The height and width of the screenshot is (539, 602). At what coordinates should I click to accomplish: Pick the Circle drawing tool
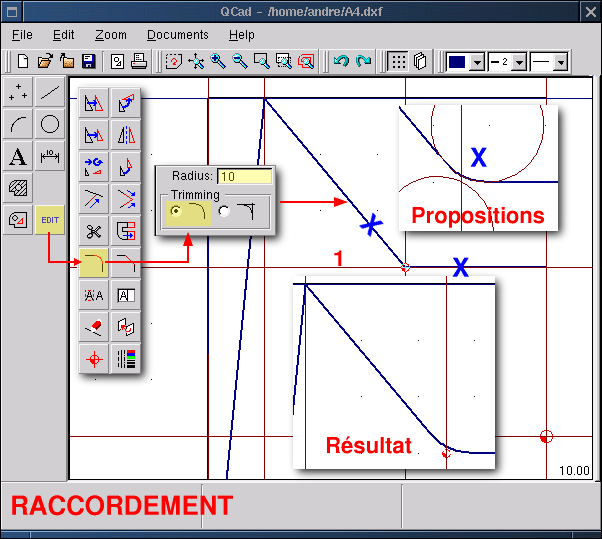(x=50, y=125)
